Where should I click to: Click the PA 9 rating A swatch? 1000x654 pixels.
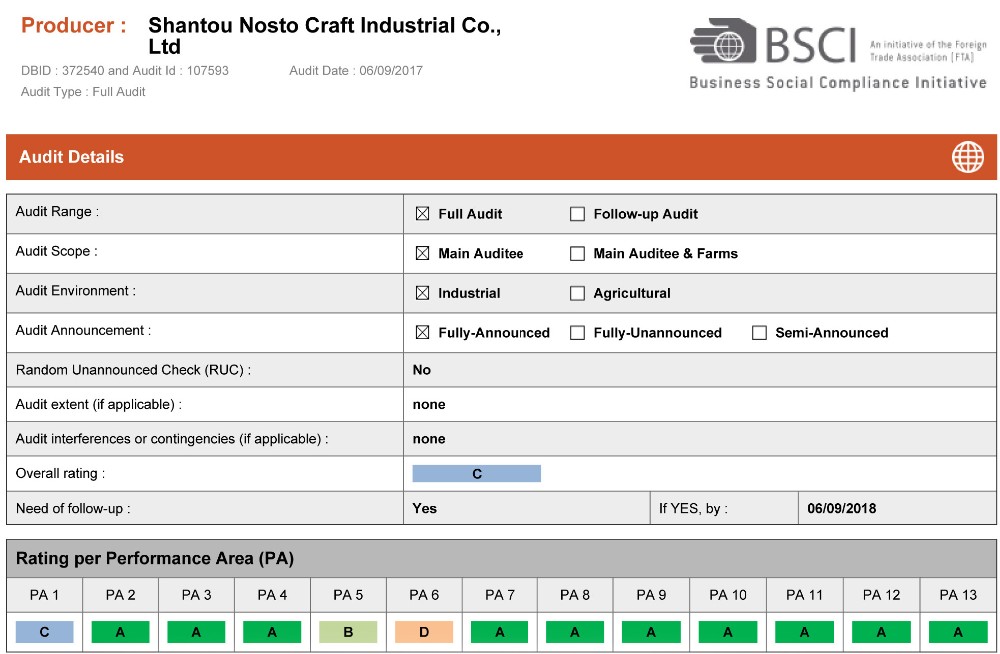[x=651, y=632]
